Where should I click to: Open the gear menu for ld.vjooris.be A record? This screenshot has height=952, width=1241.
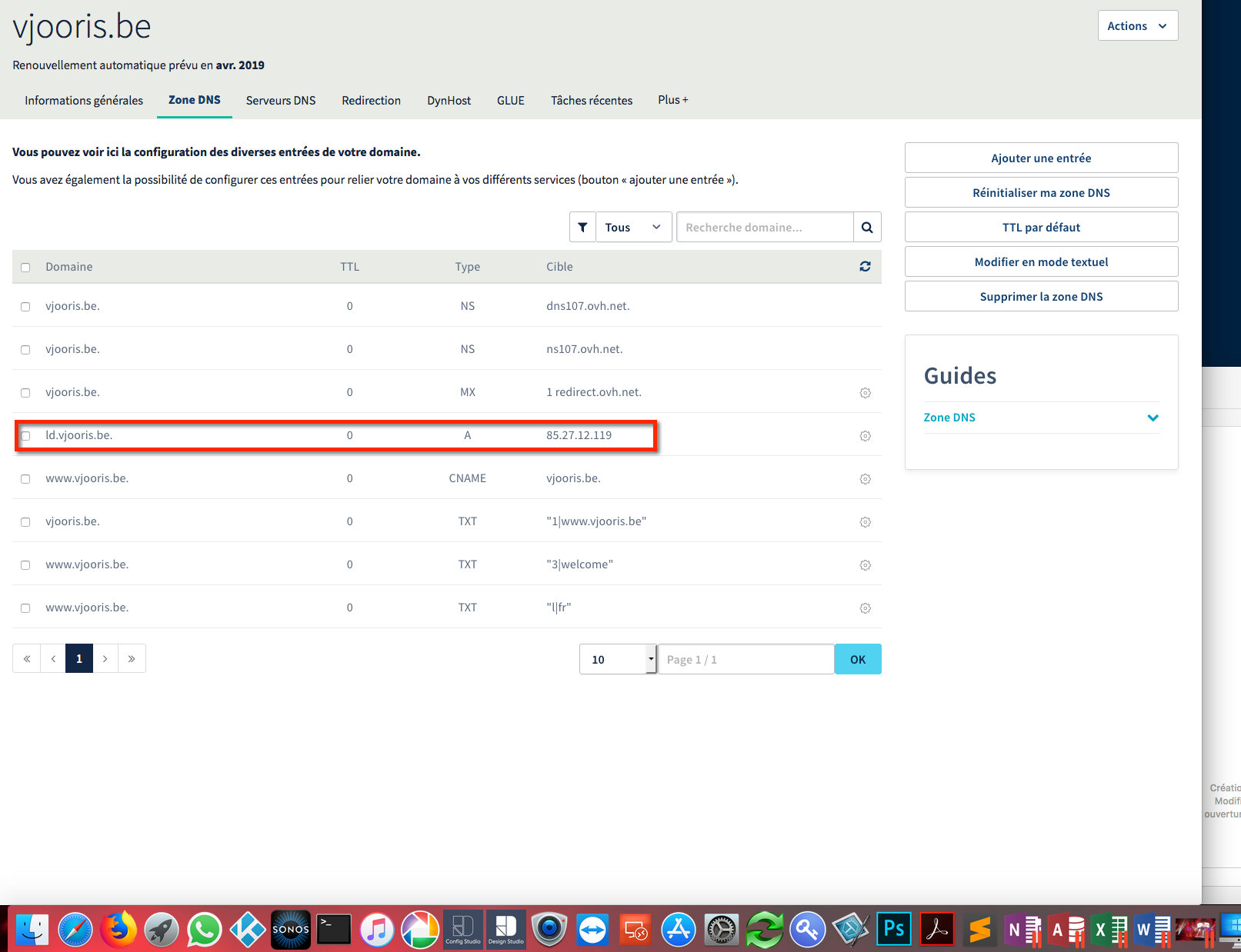point(865,436)
